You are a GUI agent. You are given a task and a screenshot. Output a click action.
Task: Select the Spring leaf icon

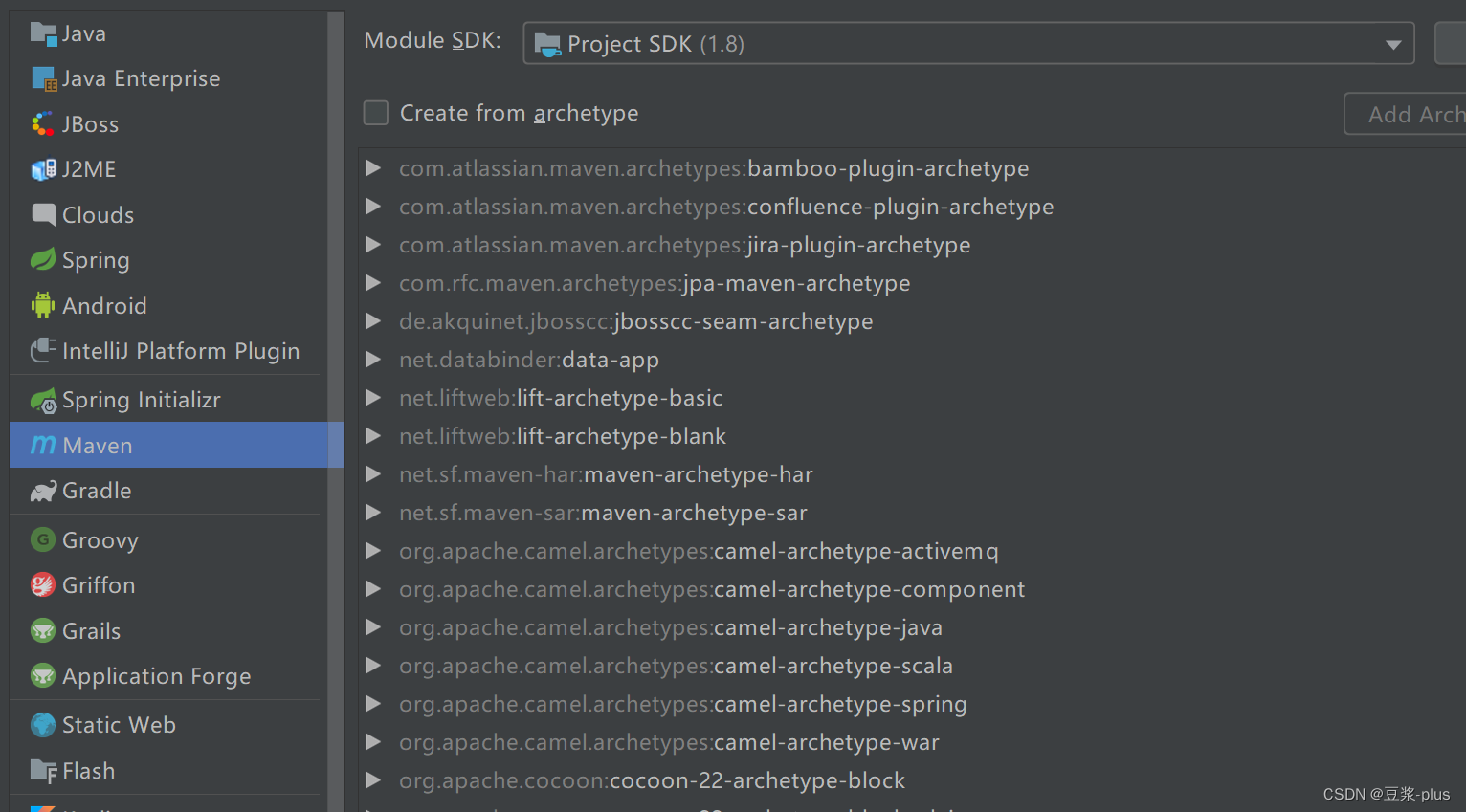pyautogui.click(x=43, y=260)
